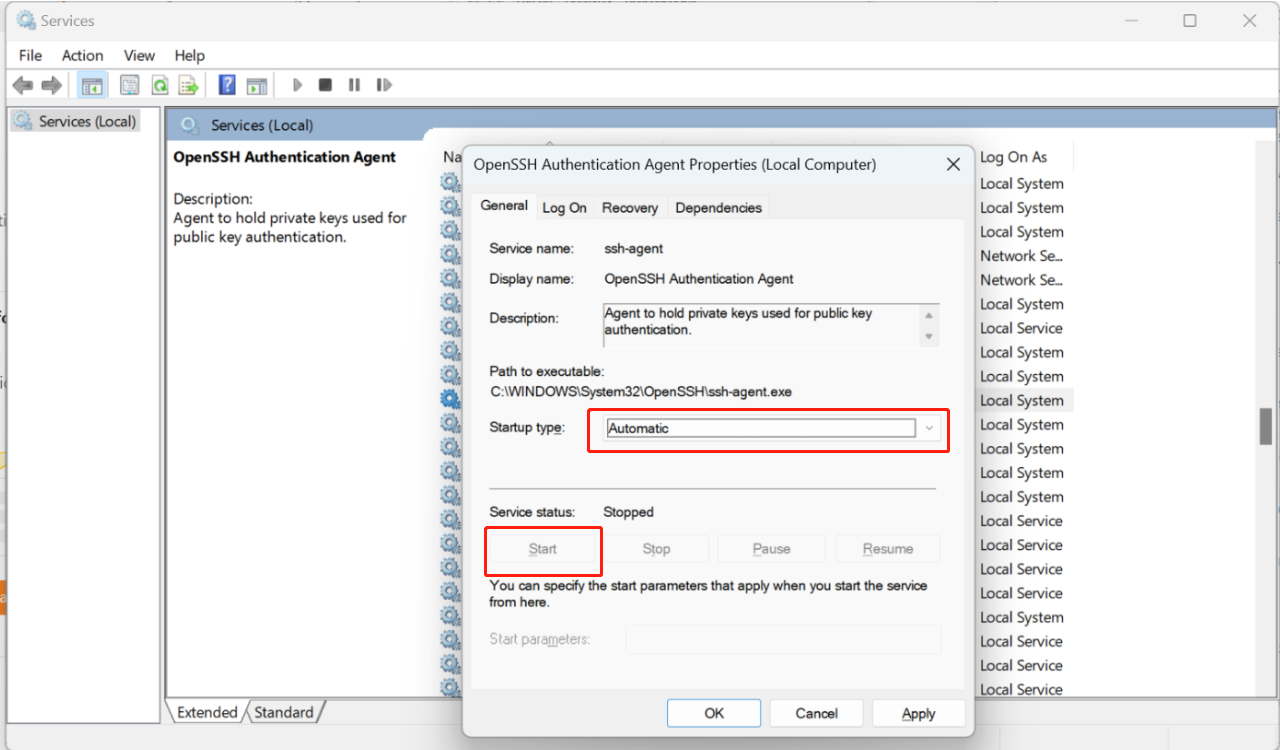Switch to the Recovery tab

pos(630,207)
